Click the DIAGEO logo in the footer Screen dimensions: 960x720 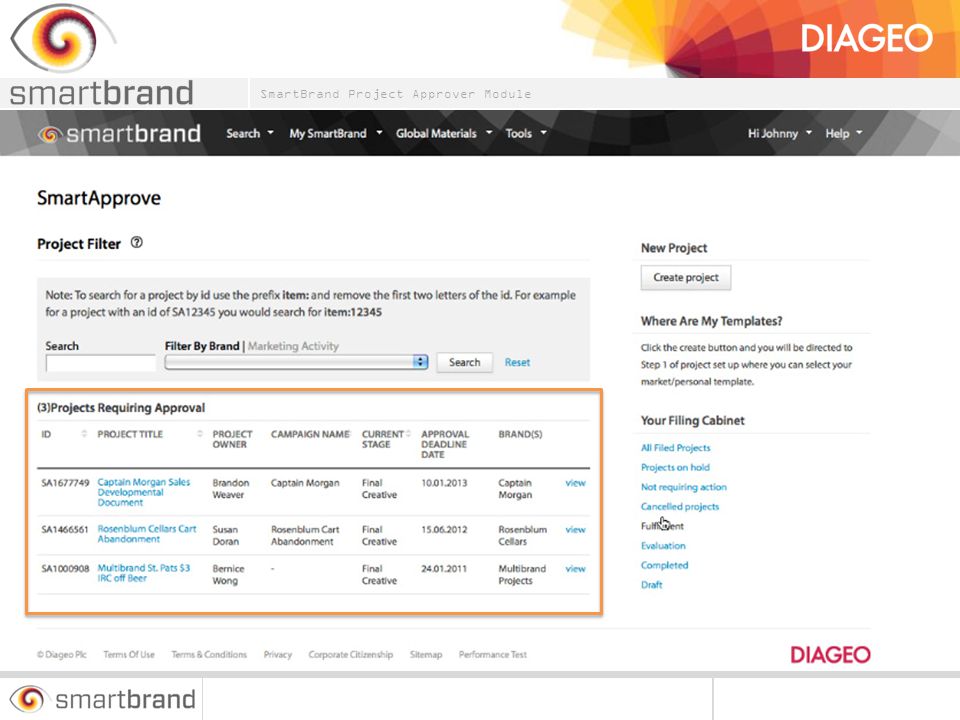830,654
